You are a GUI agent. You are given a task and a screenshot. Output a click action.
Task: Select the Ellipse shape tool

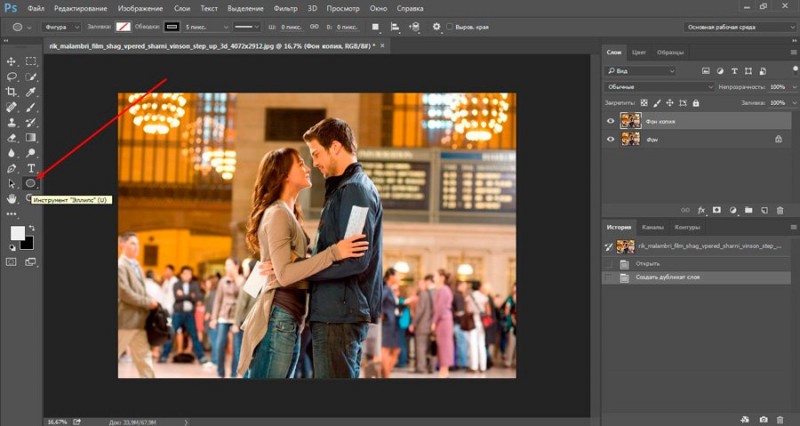tap(31, 183)
